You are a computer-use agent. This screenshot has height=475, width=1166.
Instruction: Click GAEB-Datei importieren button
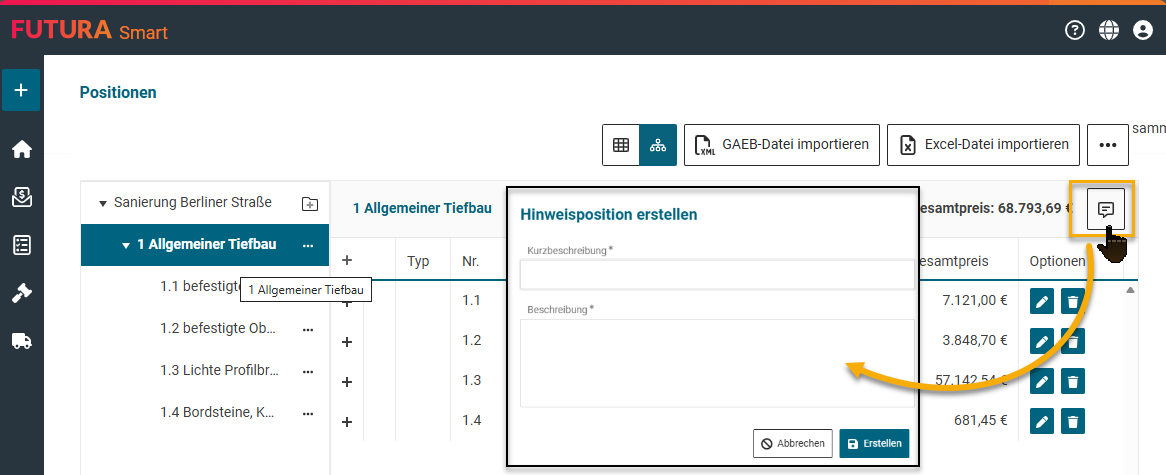tap(782, 145)
